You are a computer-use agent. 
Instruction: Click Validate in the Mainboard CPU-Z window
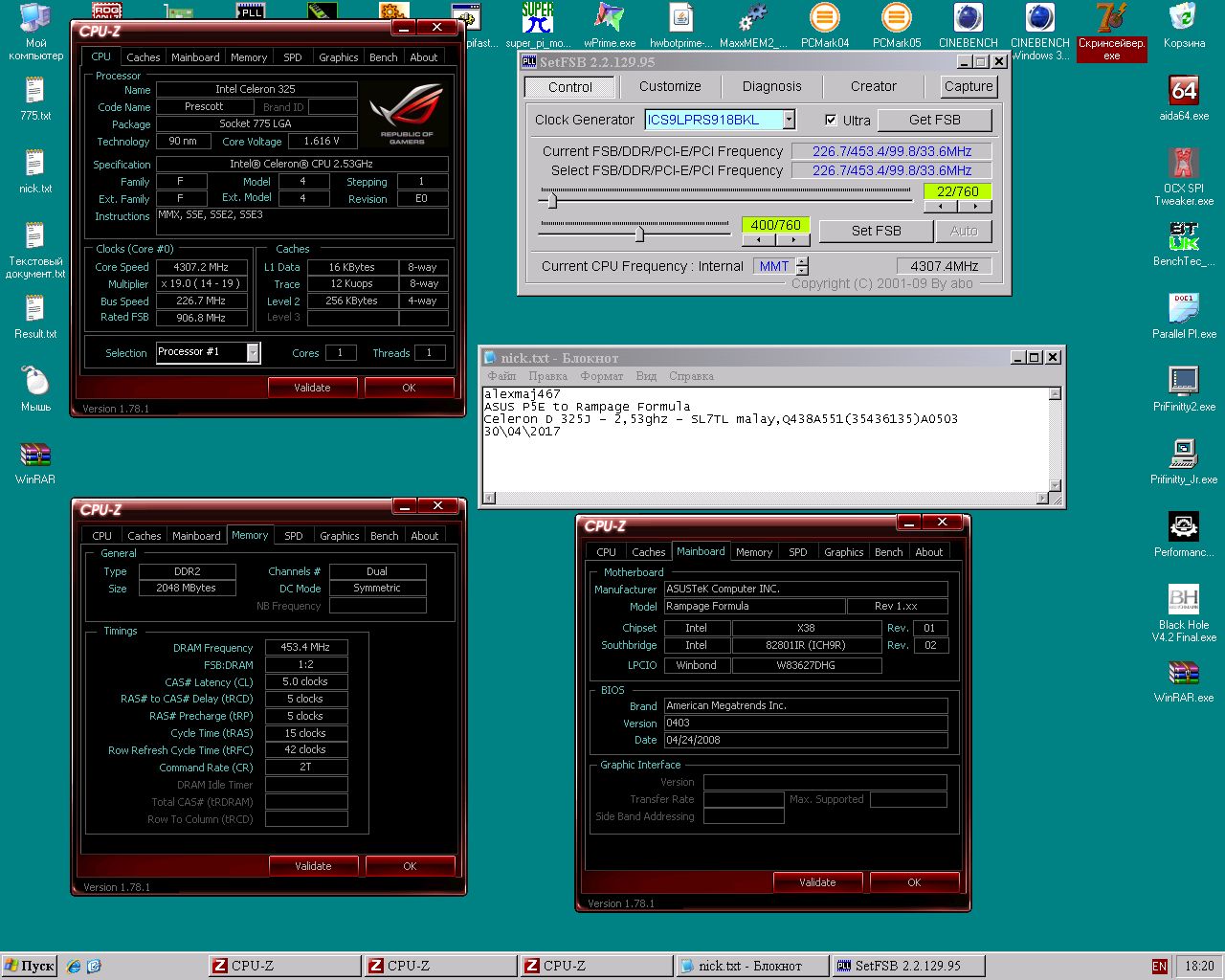click(x=817, y=882)
